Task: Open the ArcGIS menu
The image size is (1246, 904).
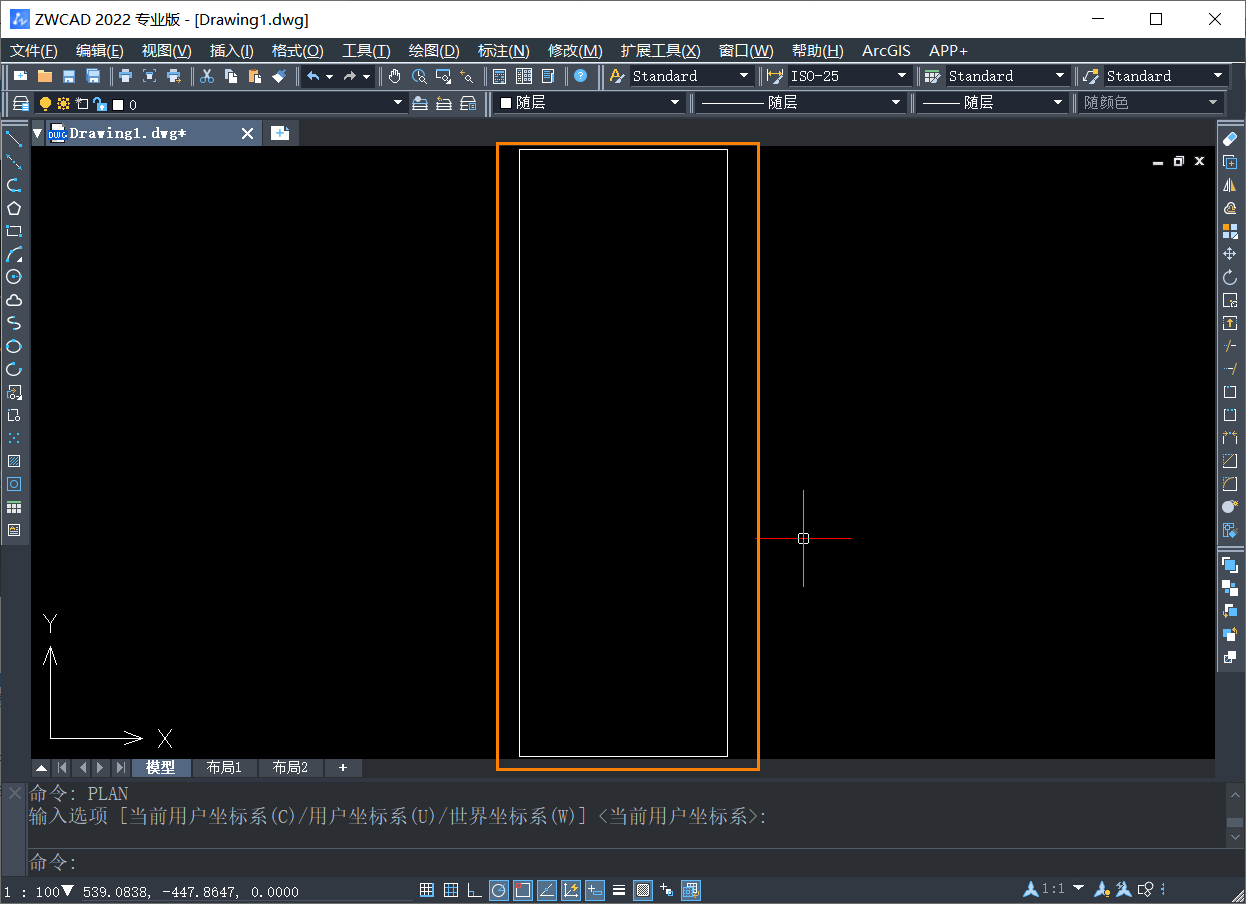Action: [886, 51]
